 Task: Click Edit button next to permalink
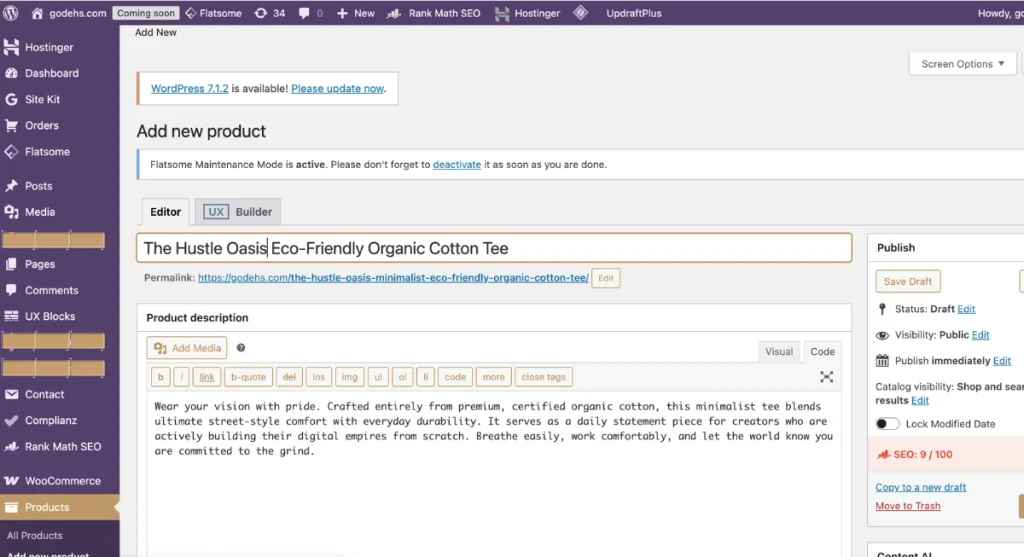(x=605, y=278)
